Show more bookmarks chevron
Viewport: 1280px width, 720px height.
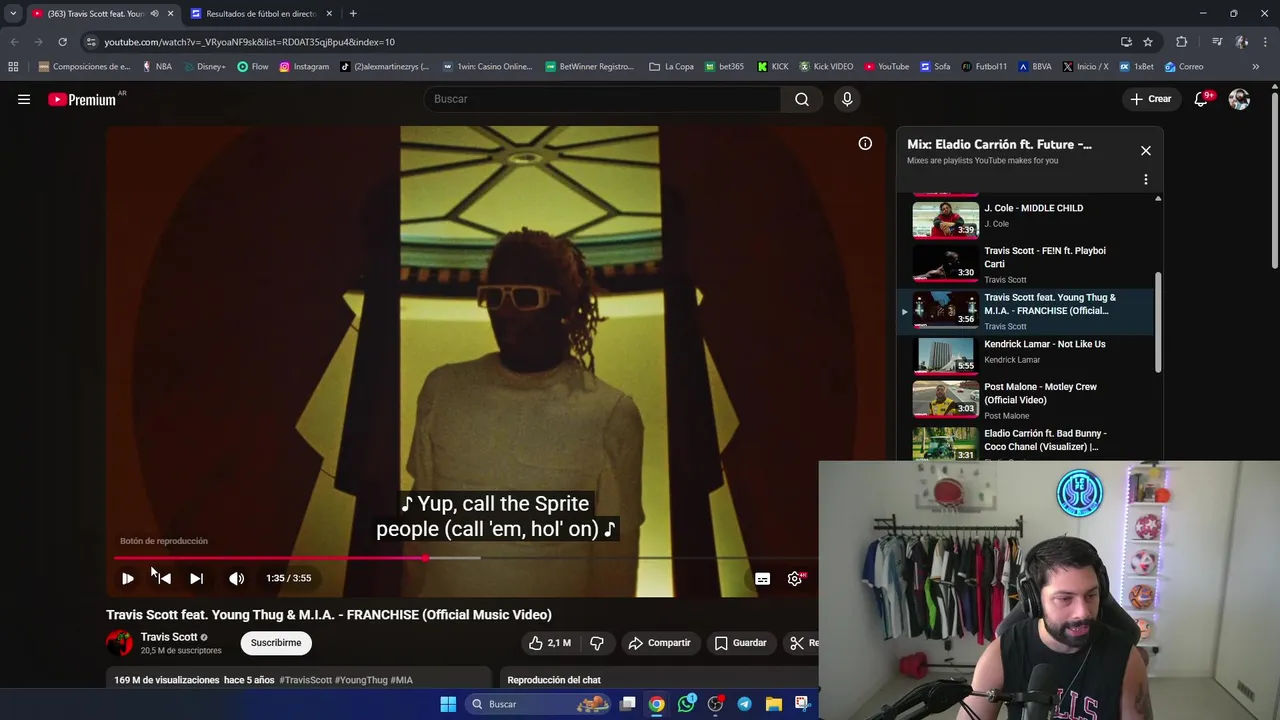[x=1255, y=67]
